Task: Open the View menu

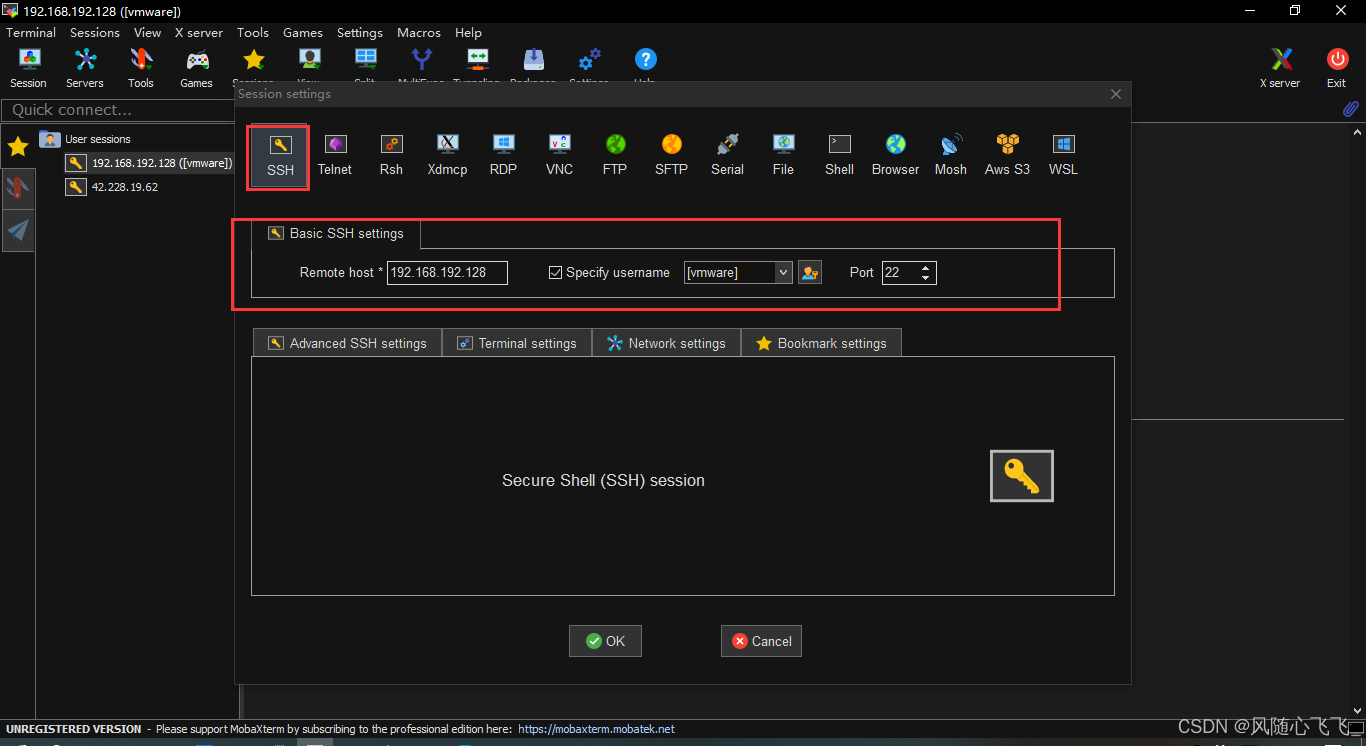Action: pyautogui.click(x=147, y=32)
